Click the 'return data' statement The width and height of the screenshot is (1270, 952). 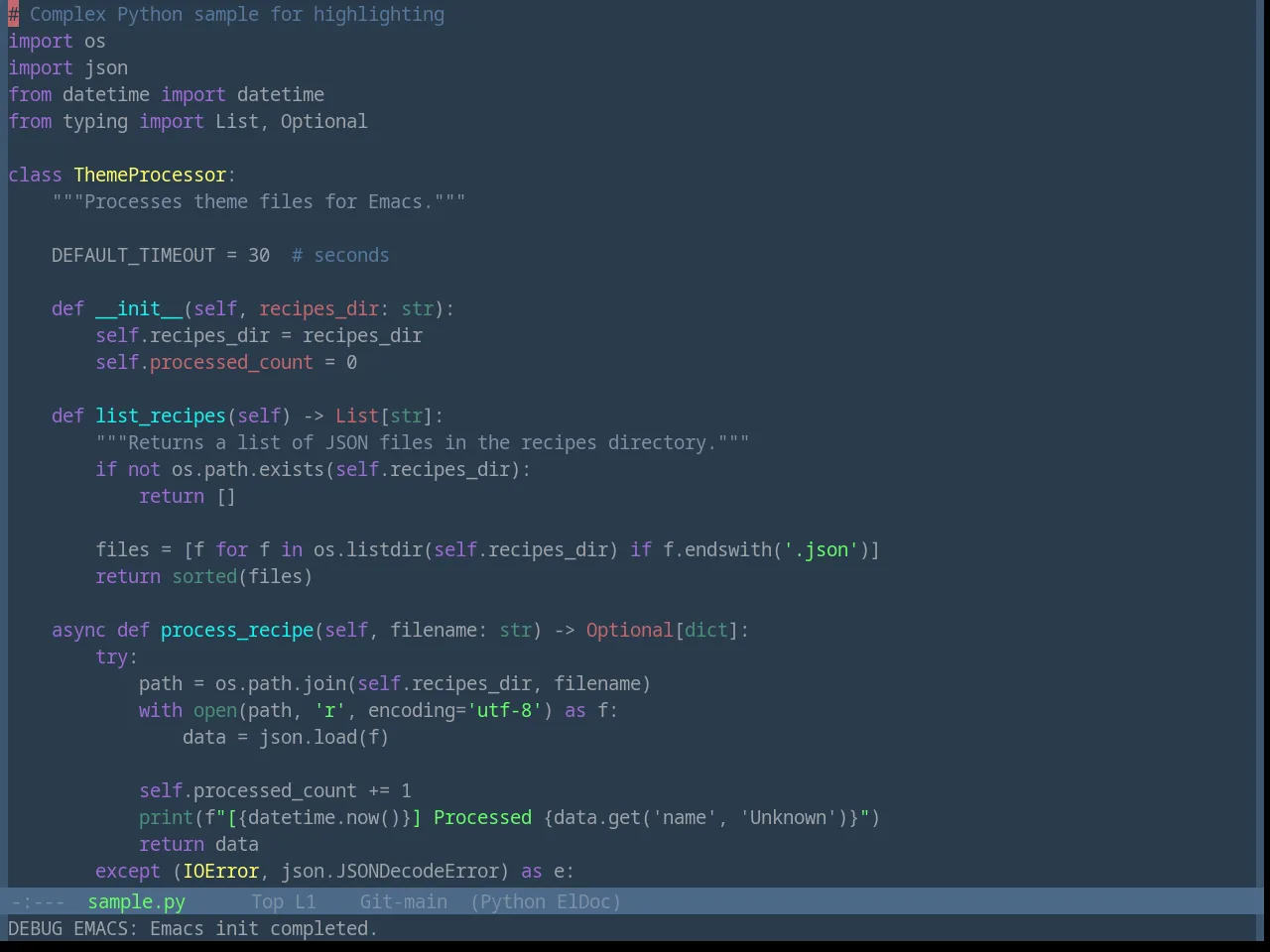pos(198,844)
